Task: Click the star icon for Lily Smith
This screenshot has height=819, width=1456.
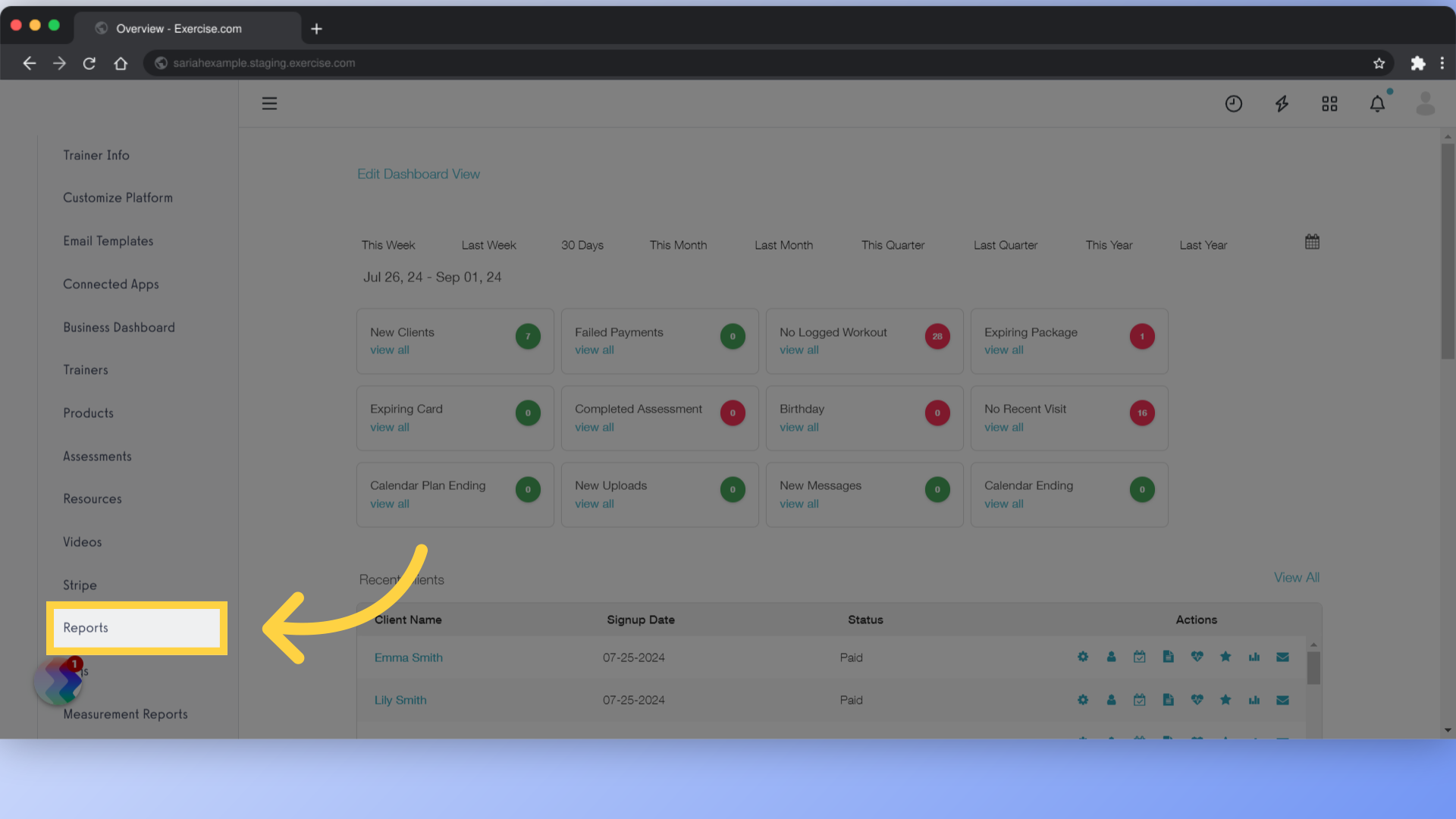Action: click(x=1225, y=700)
